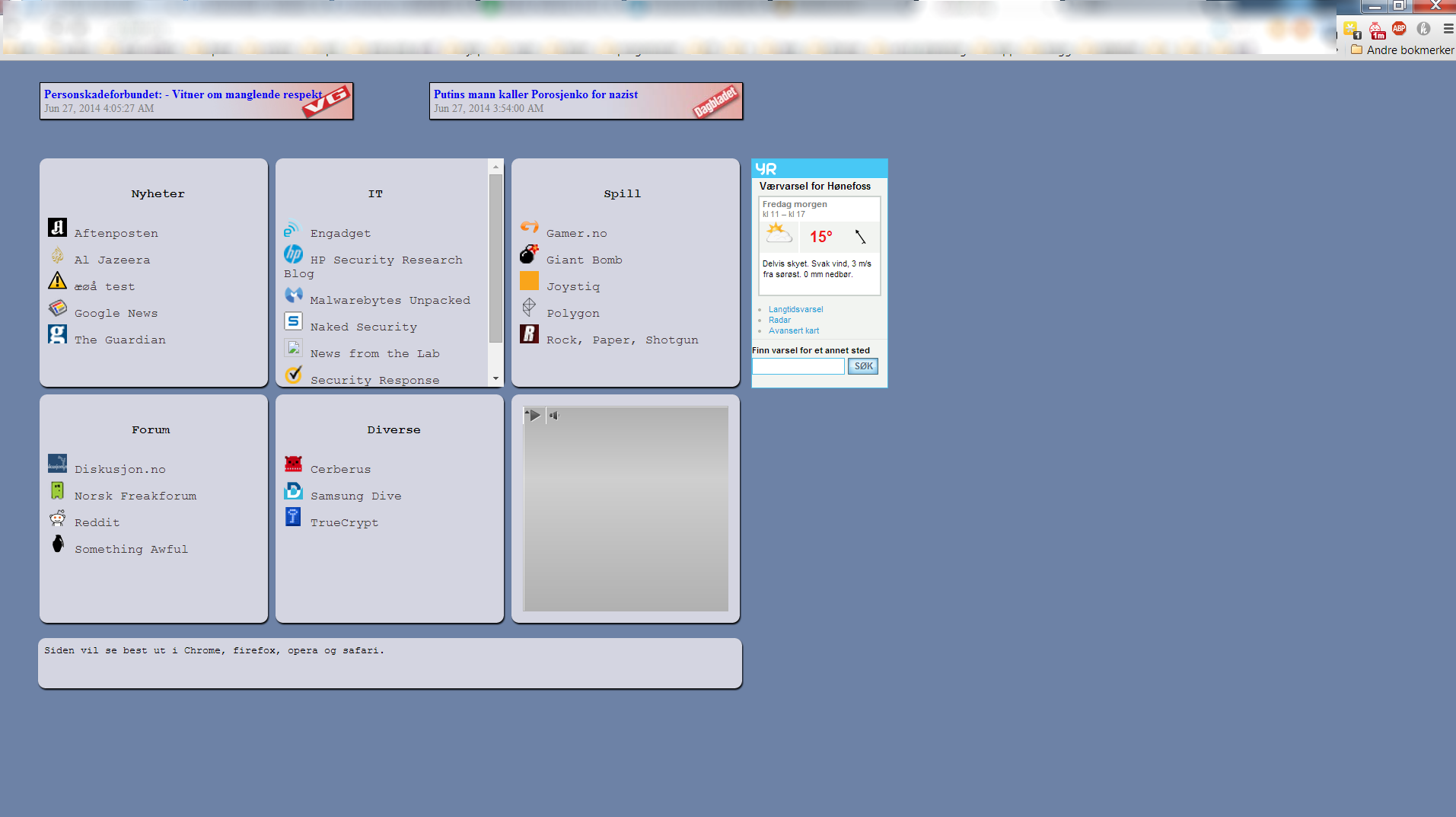Viewport: 1456px width, 817px height.
Task: Open the Malwarebytes Unpacked link
Action: [390, 301]
